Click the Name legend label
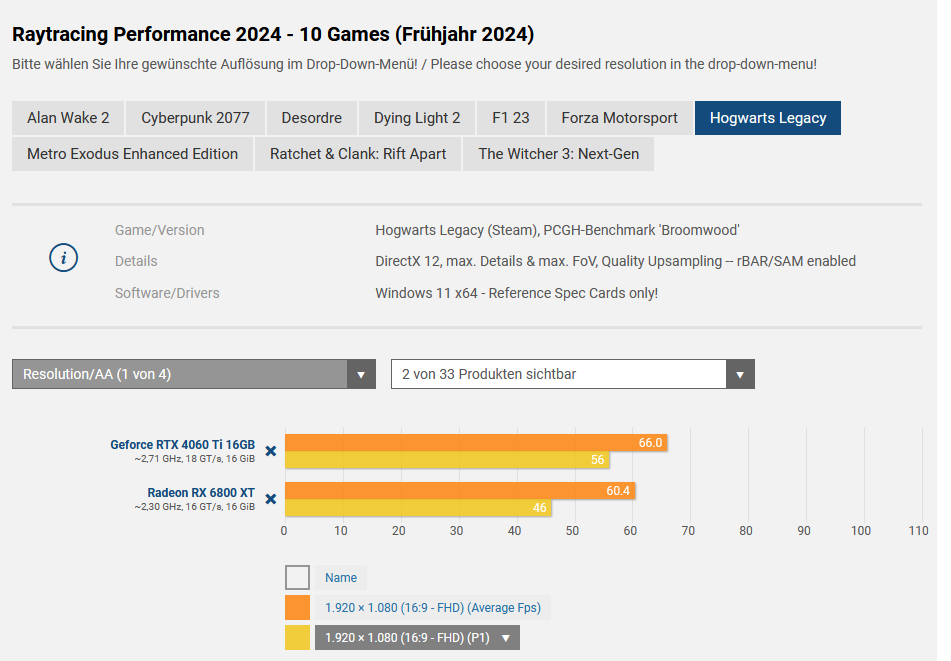Image resolution: width=951 pixels, height=661 pixels. point(341,577)
